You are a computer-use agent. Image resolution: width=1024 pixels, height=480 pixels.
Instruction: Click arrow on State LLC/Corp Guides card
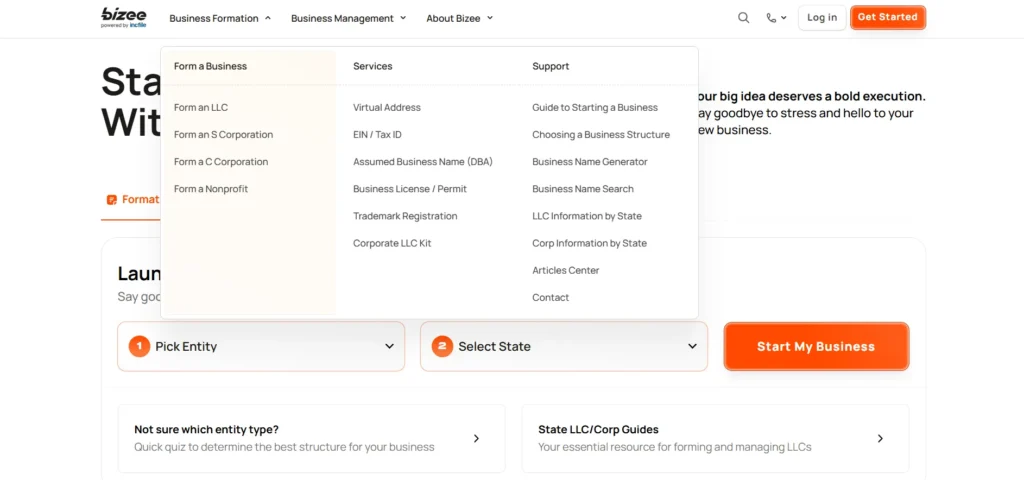pyautogui.click(x=880, y=438)
